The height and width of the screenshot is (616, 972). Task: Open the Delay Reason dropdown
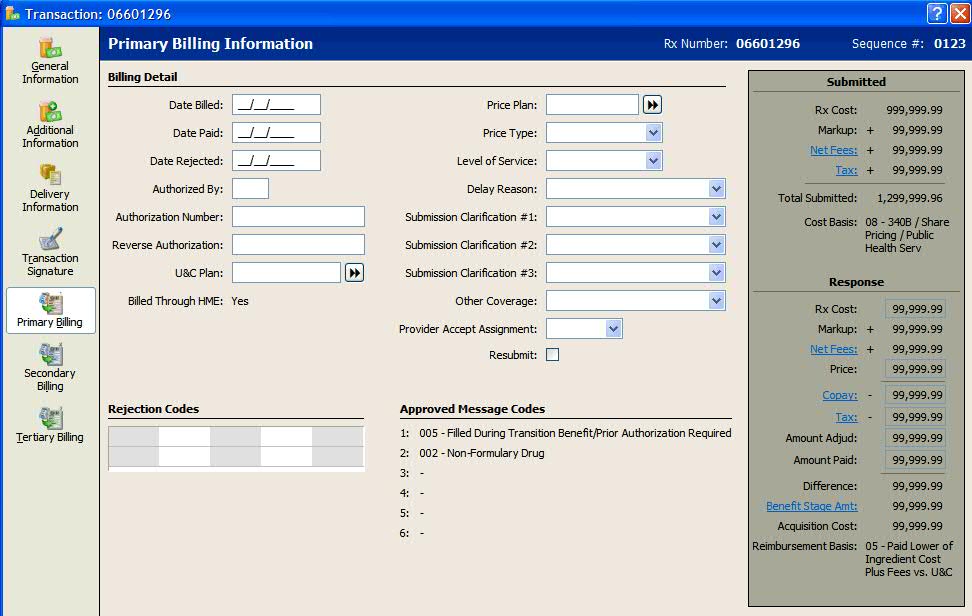click(716, 188)
